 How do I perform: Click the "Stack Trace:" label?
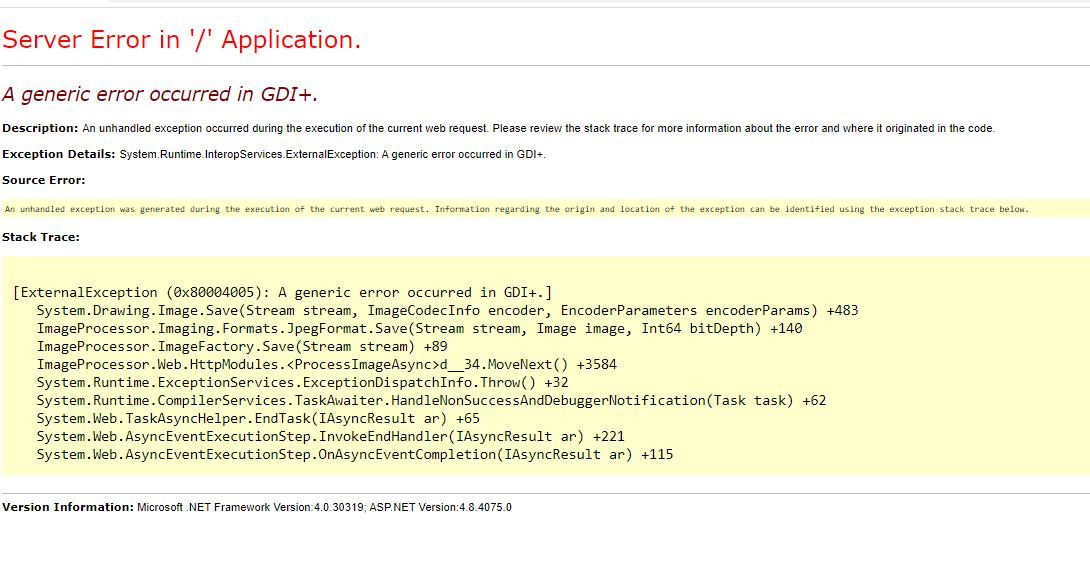pyautogui.click(x=41, y=237)
